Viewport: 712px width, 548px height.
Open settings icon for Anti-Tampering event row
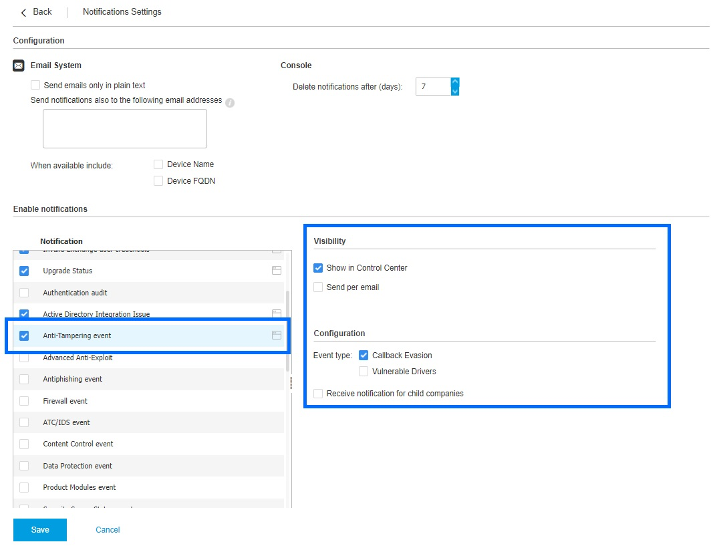pyautogui.click(x=276, y=336)
